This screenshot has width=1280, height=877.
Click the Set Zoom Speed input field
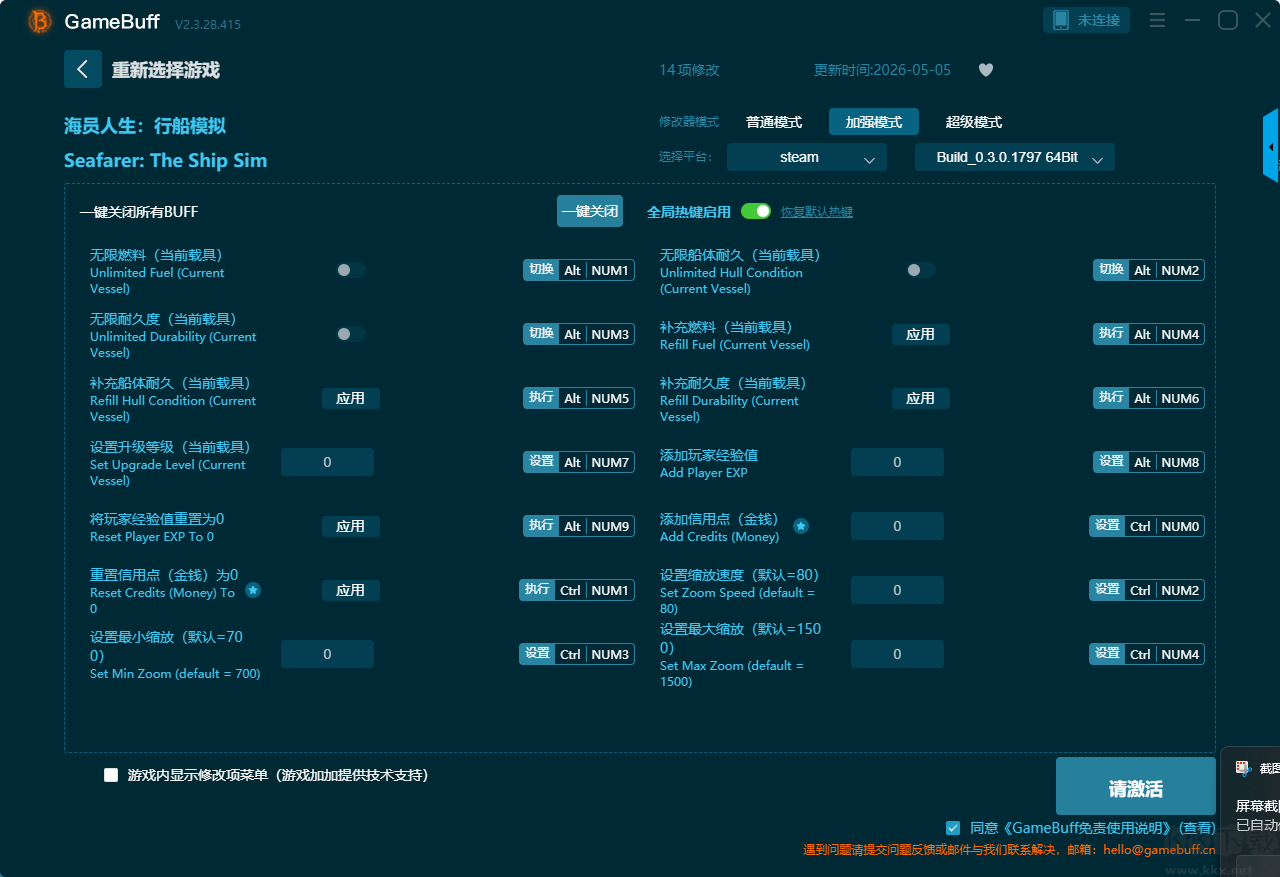pos(897,590)
